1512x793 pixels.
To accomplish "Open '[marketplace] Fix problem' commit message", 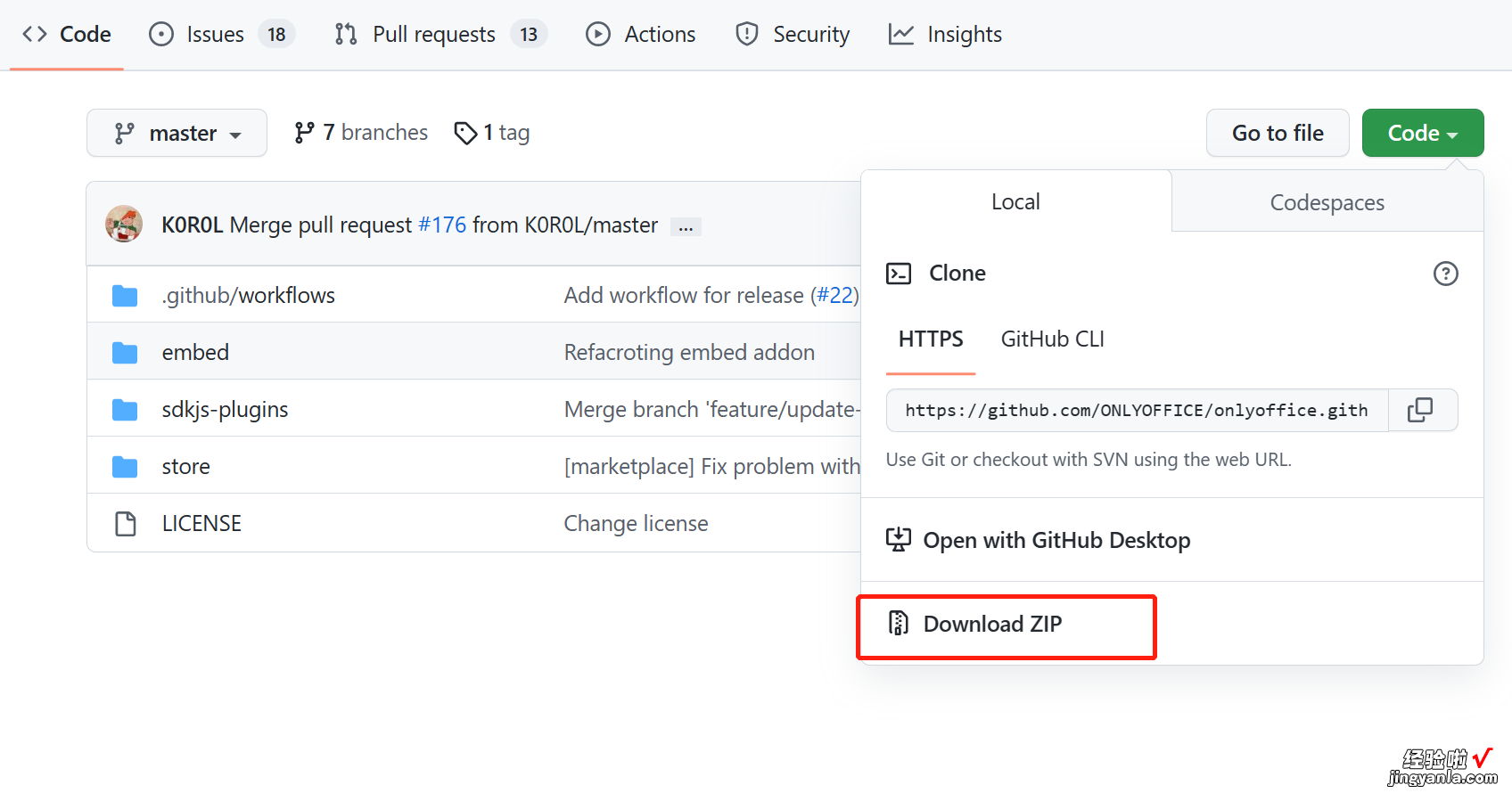I will pos(712,466).
